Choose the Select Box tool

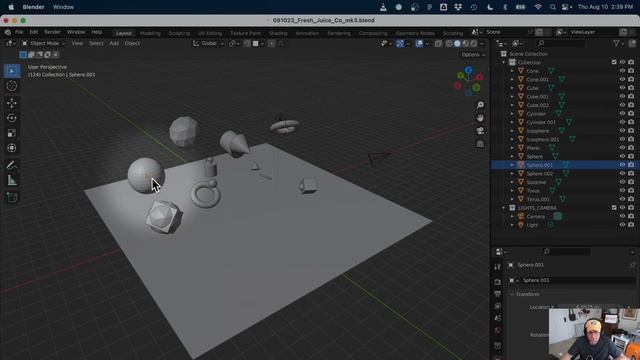coord(12,71)
